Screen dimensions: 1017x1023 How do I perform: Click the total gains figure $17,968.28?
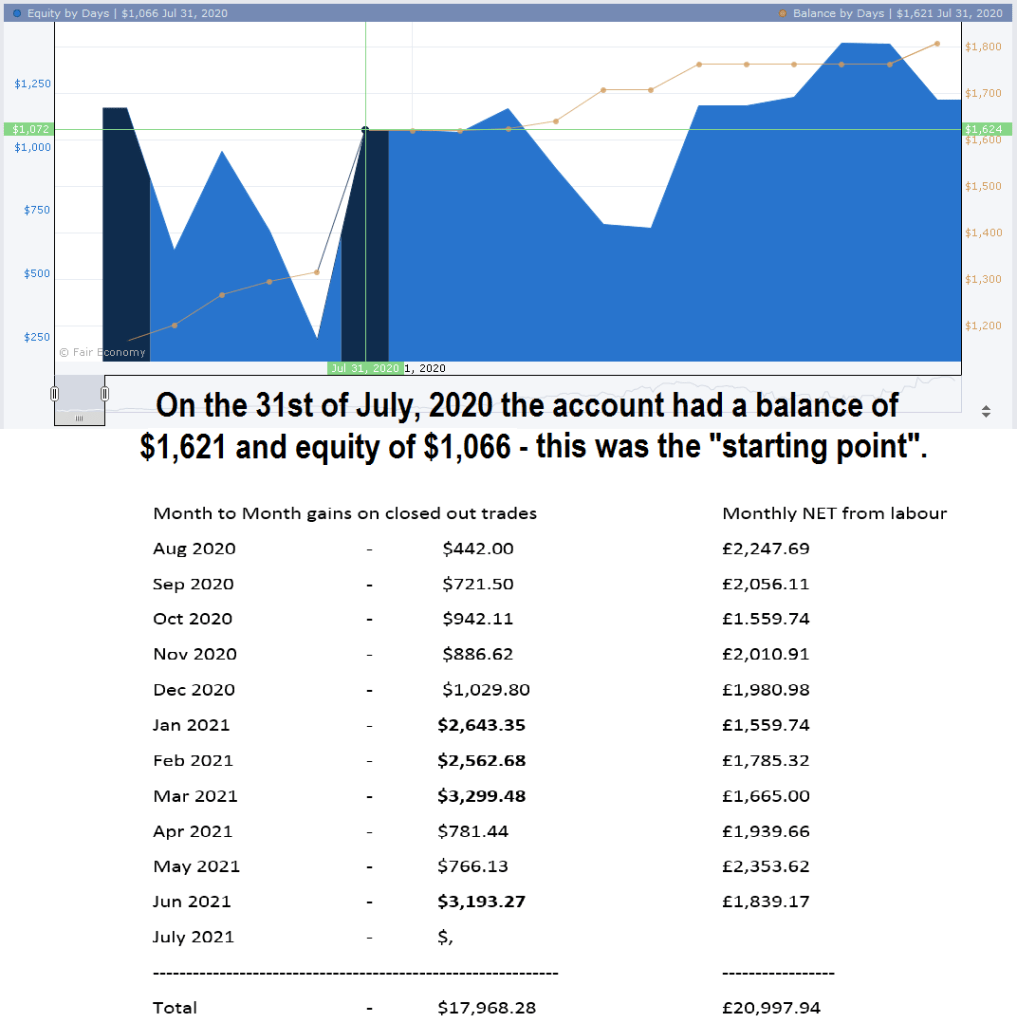tap(486, 1007)
